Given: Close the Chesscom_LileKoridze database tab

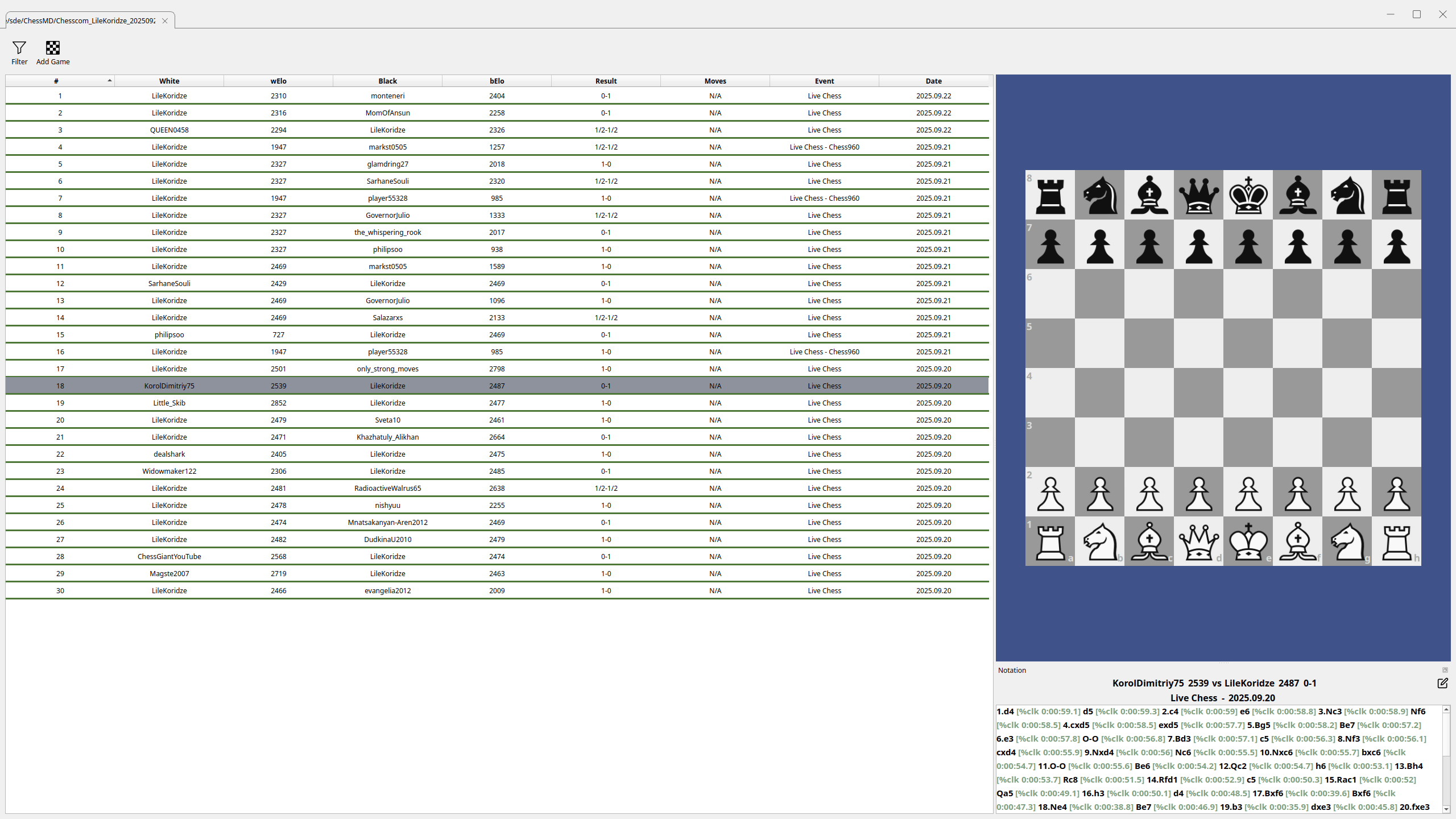Looking at the screenshot, I should [x=165, y=21].
